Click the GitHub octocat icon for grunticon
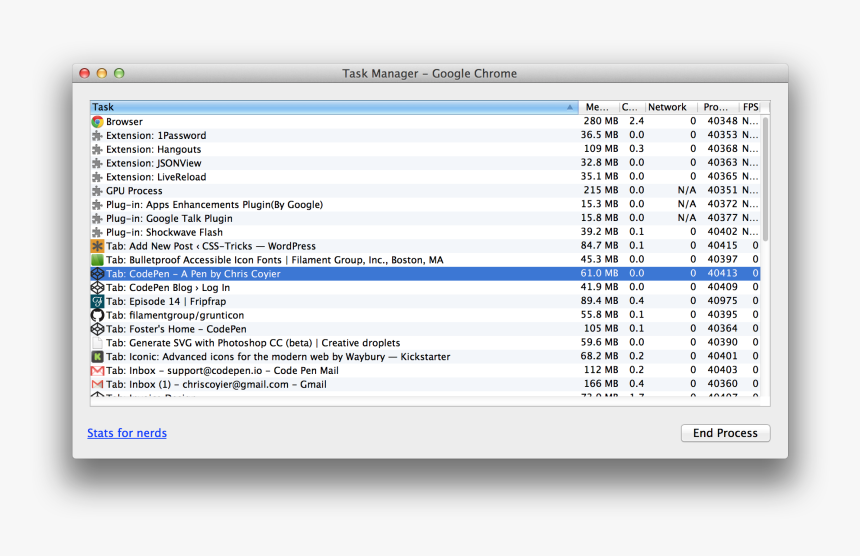This screenshot has height=556, width=860. point(97,315)
